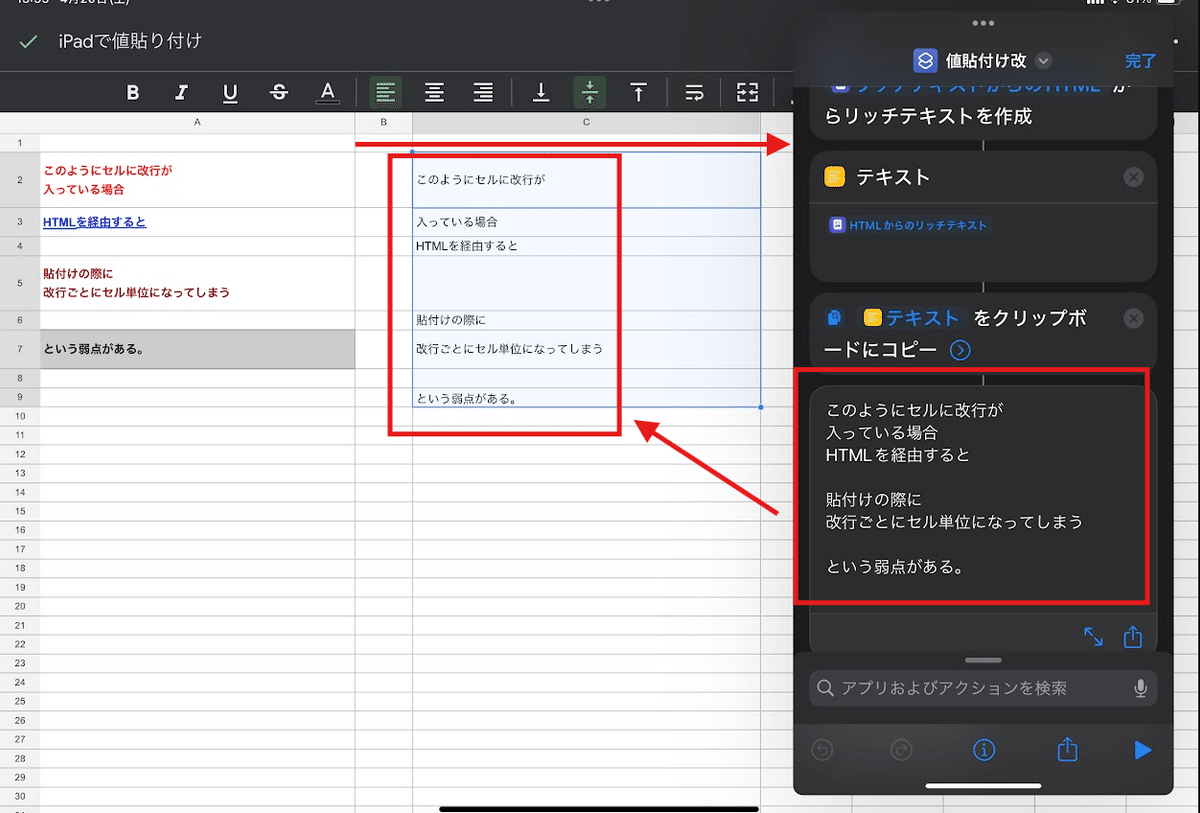The width and height of the screenshot is (1200, 813).
Task: Select left horizontal alignment
Action: coord(385,93)
